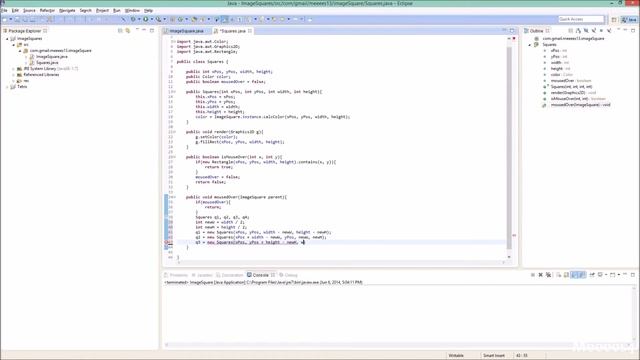Image resolution: width=640 pixels, height=360 pixels.
Task: Maximize the Outline panel
Action: (633, 31)
